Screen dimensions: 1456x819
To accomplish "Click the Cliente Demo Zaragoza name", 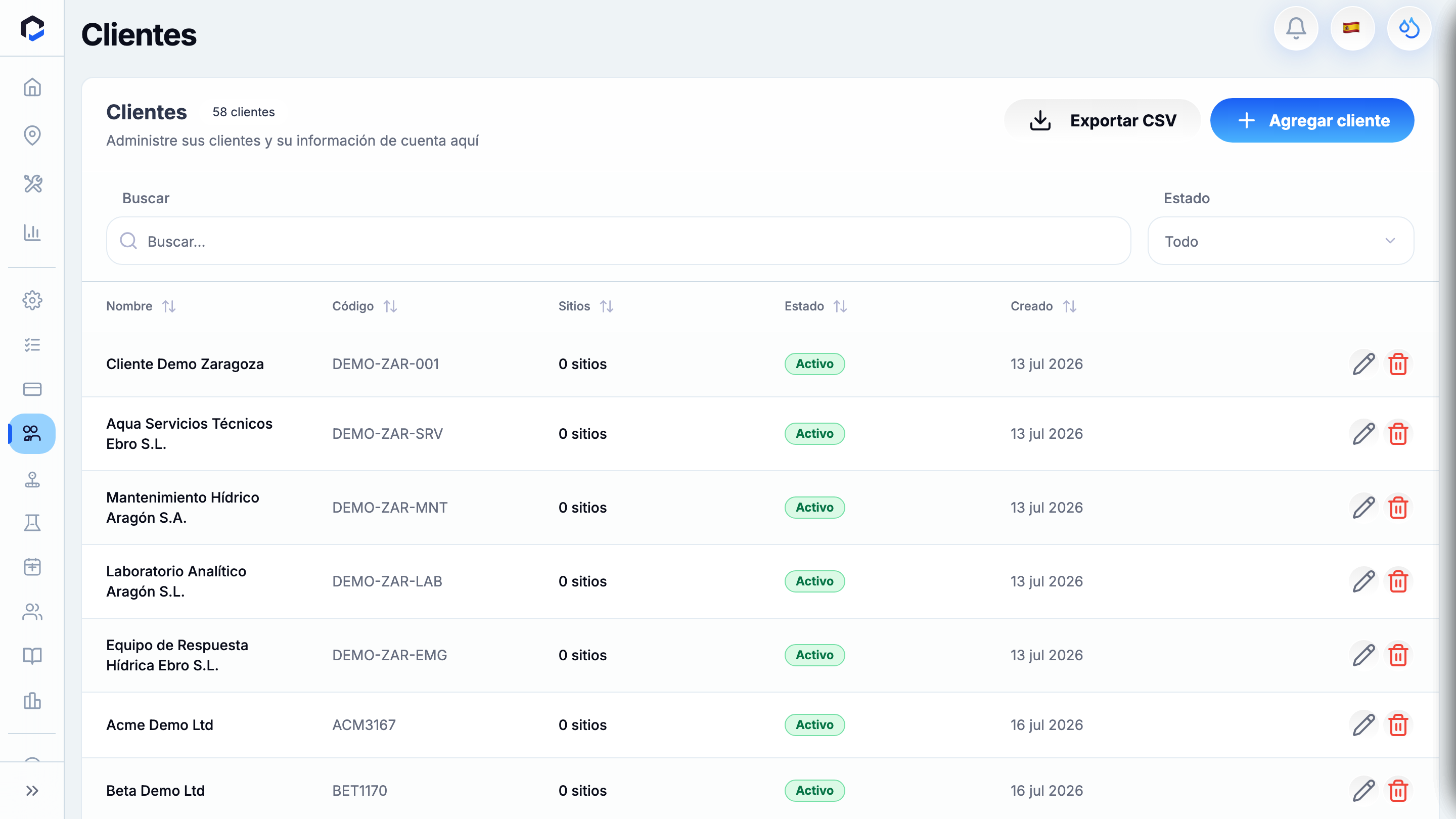I will click(185, 364).
